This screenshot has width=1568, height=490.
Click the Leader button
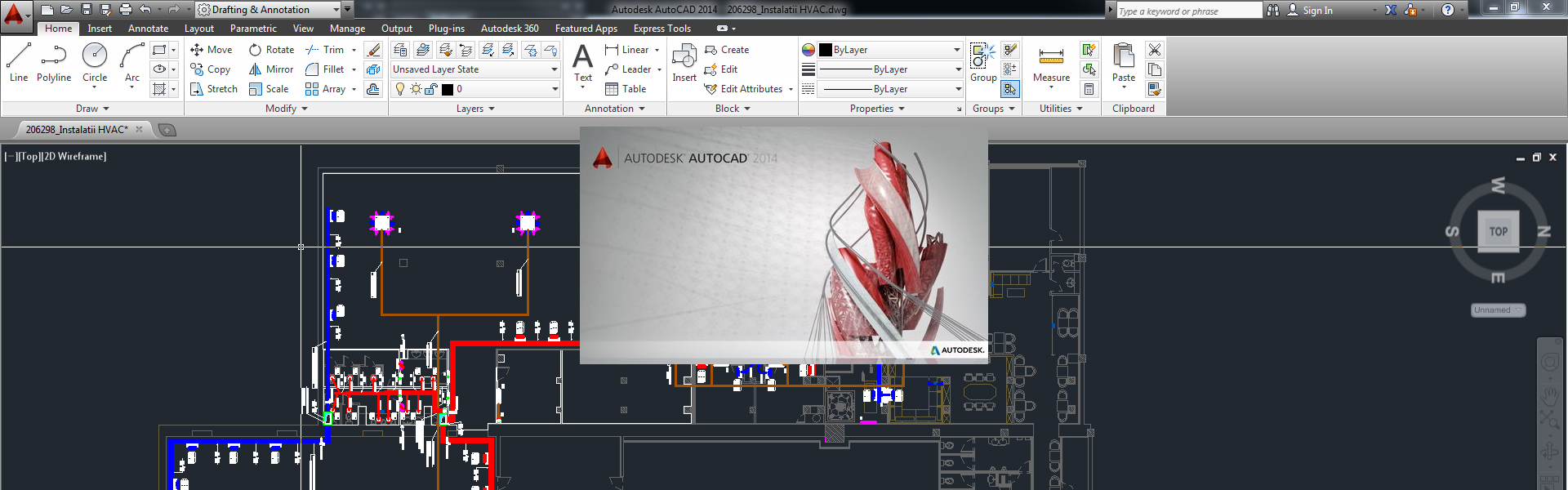click(627, 69)
